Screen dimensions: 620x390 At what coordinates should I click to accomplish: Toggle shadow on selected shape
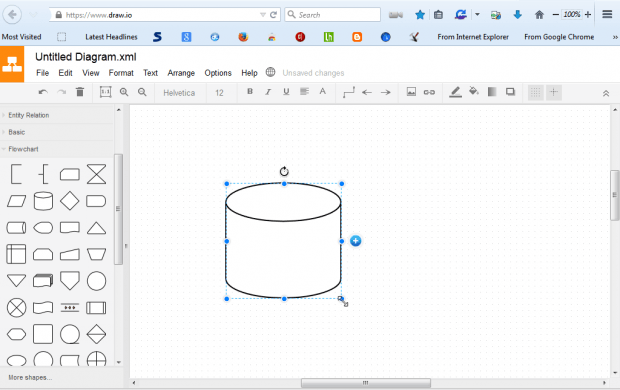pos(510,92)
